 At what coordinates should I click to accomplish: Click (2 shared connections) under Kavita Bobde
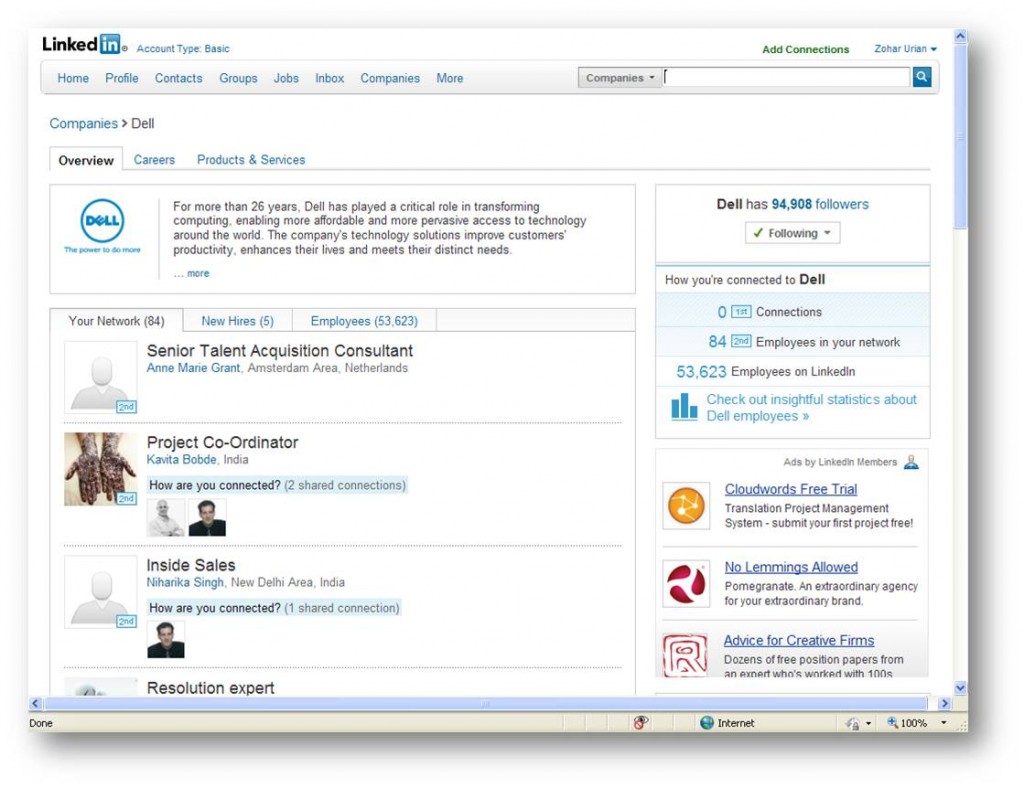tap(345, 485)
